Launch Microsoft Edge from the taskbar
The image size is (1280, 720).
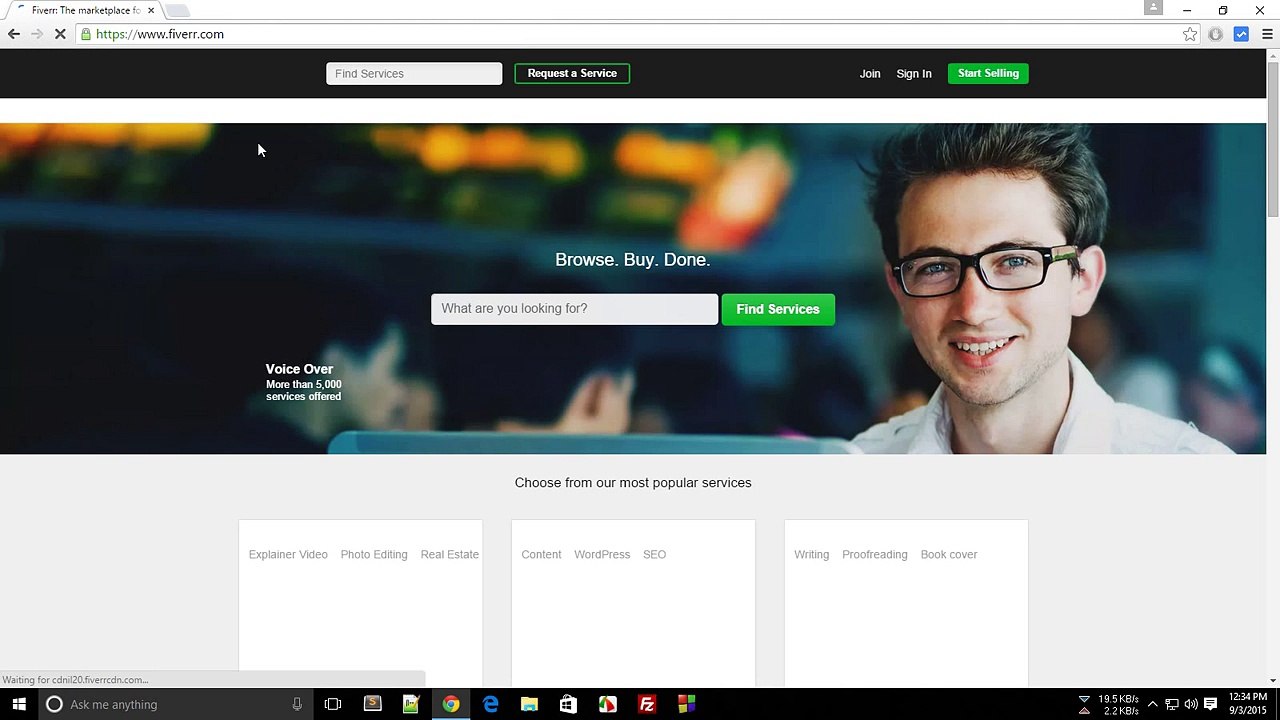tap(490, 704)
